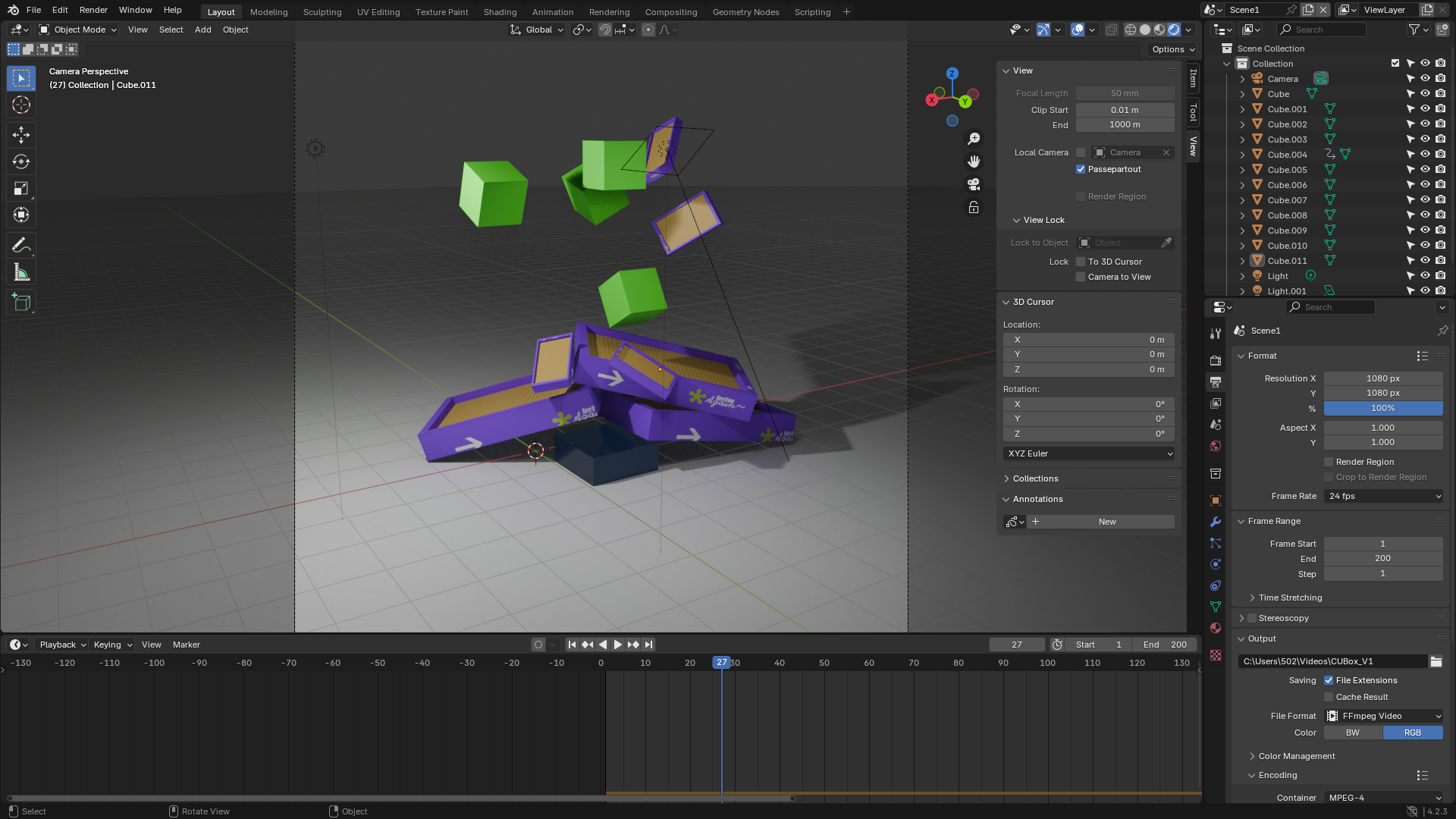Image resolution: width=1456 pixels, height=819 pixels.
Task: Open the World properties tab icon
Action: point(1216,446)
